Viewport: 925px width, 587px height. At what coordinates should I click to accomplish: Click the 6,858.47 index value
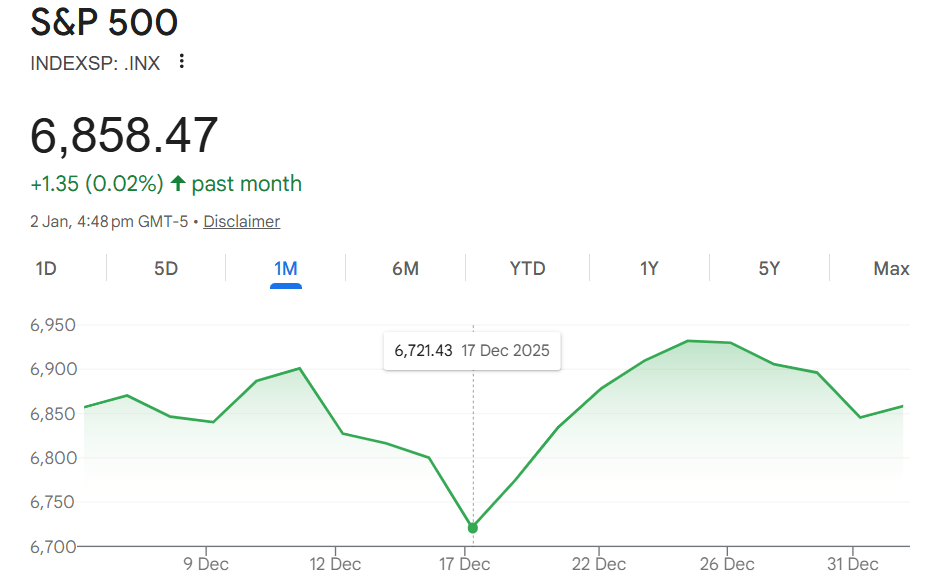click(124, 135)
